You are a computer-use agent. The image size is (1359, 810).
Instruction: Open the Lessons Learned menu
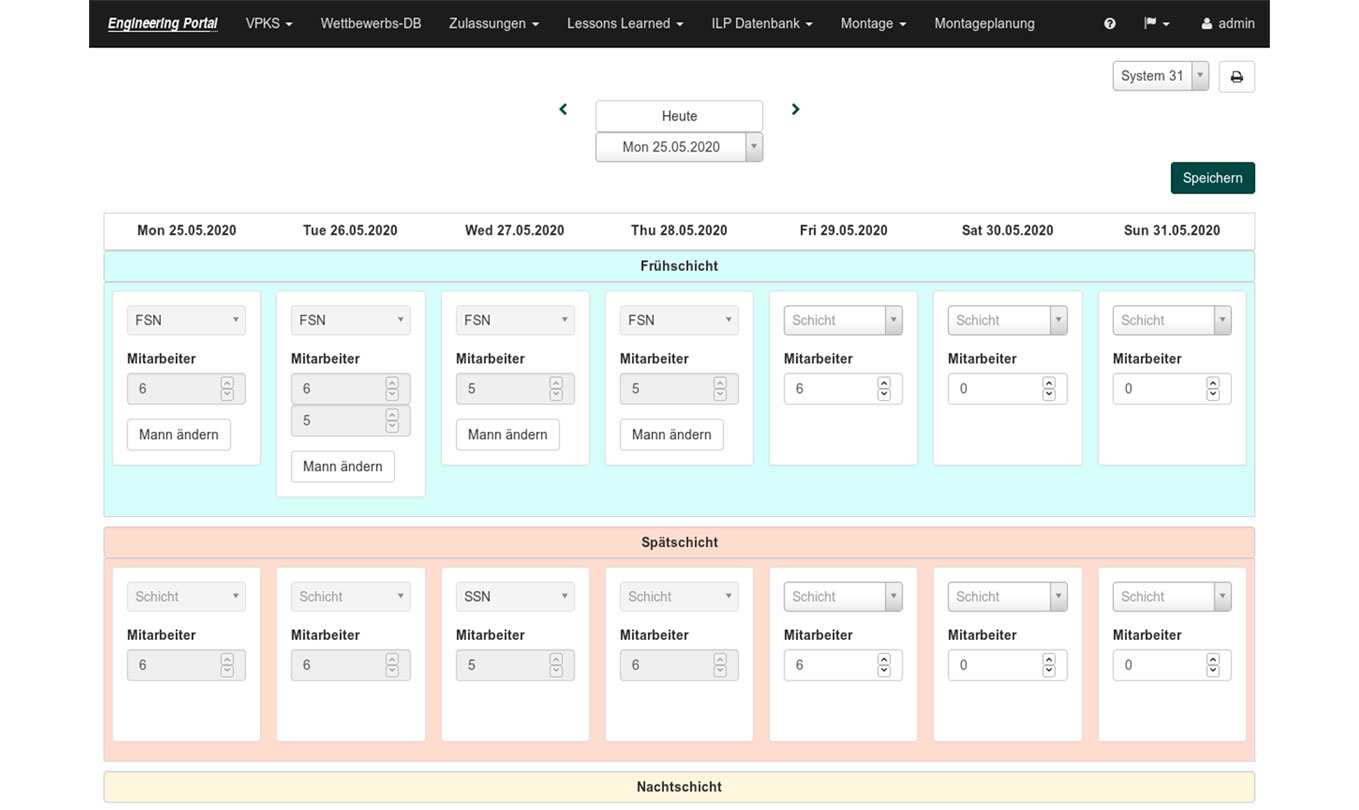[x=624, y=24]
